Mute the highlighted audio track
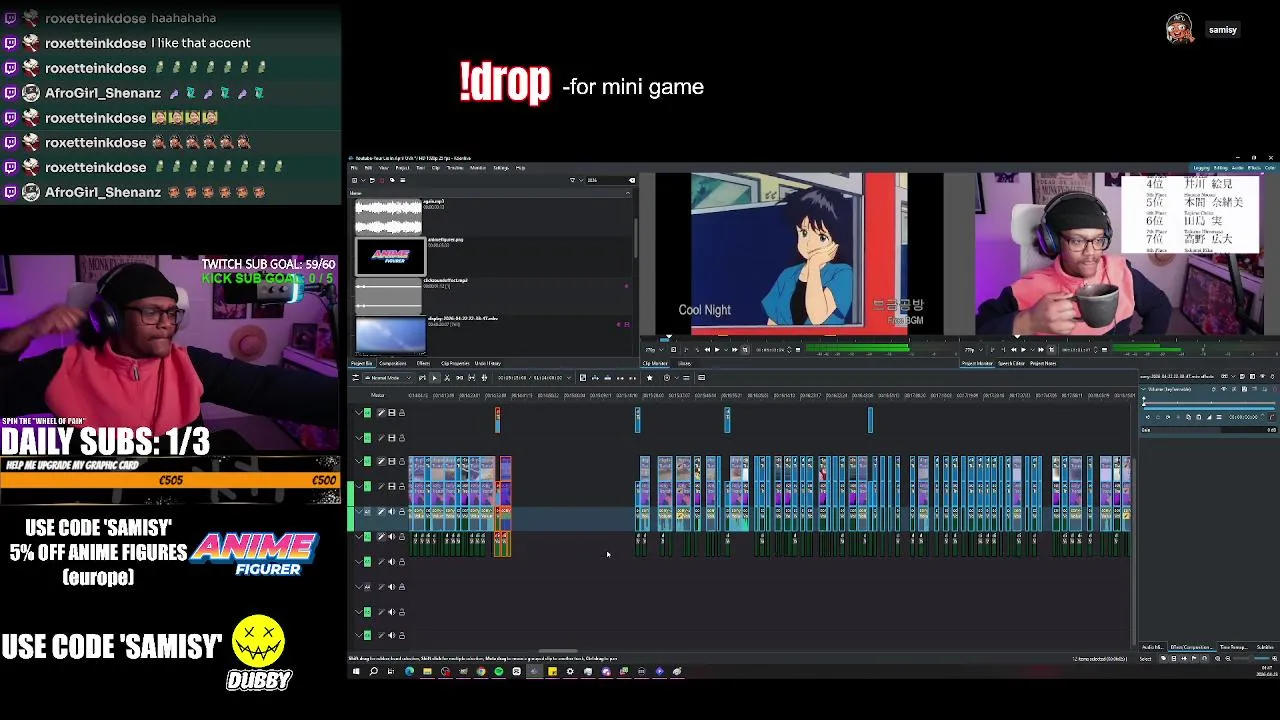Image resolution: width=1280 pixels, height=720 pixels. point(391,511)
